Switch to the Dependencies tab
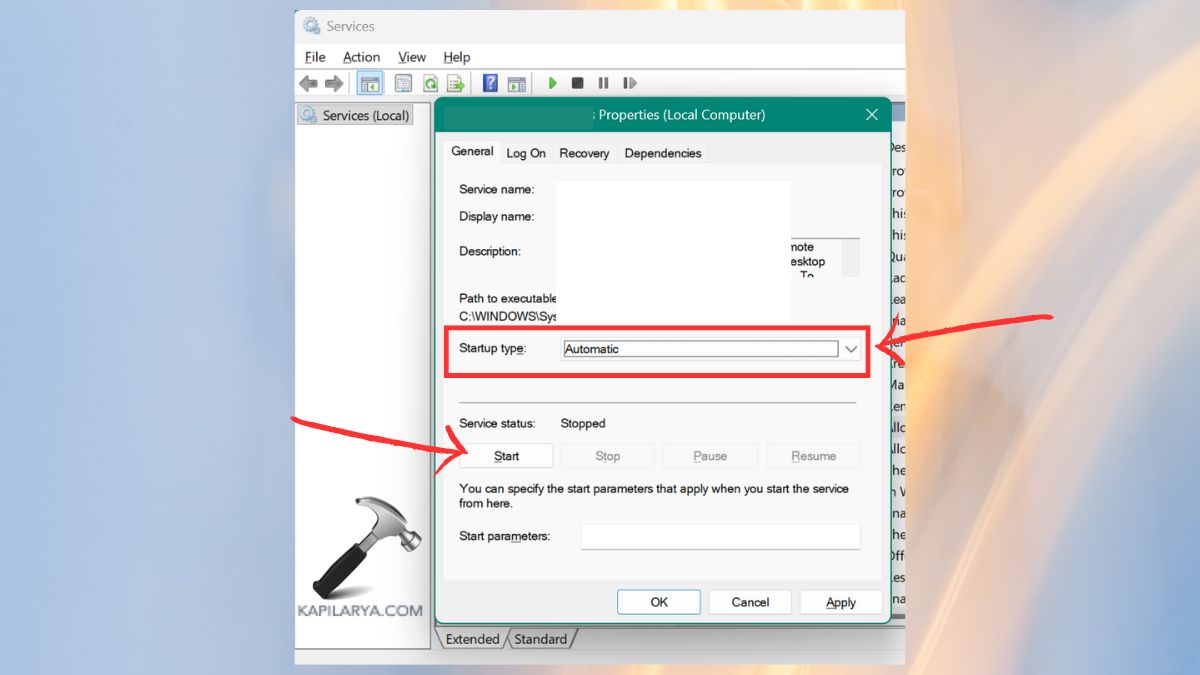 click(x=662, y=153)
